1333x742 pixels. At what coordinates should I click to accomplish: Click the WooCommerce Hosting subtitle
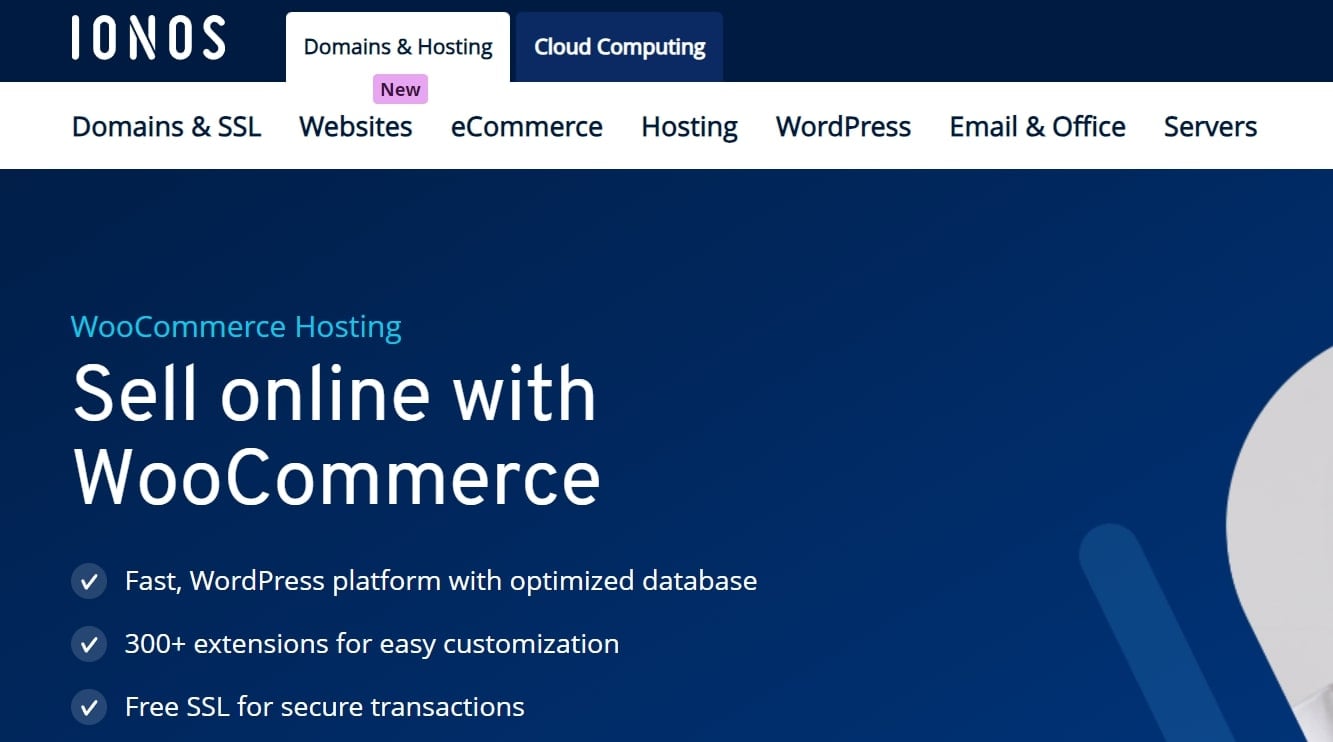236,327
